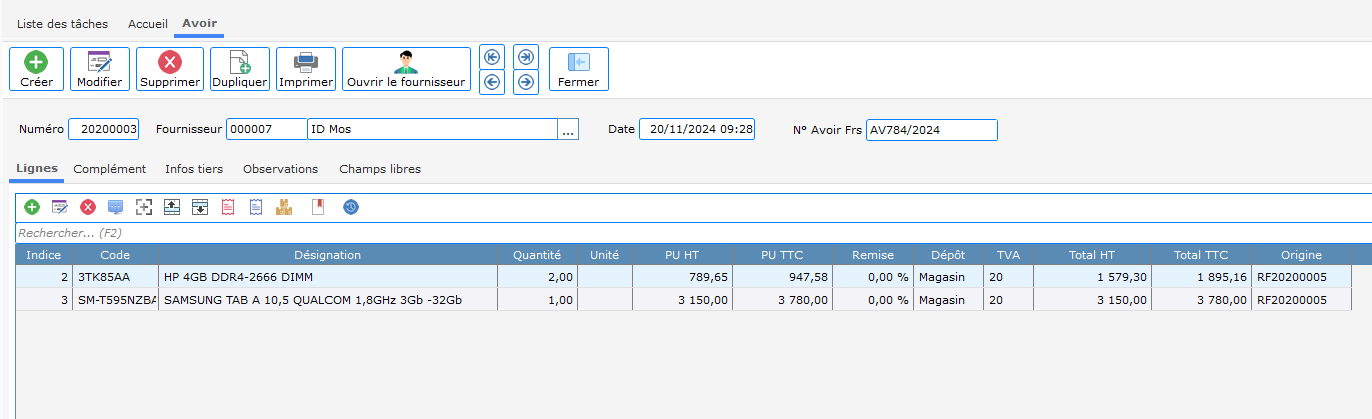1372x419 pixels.
Task: Open the blue history clock icon
Action: (350, 207)
